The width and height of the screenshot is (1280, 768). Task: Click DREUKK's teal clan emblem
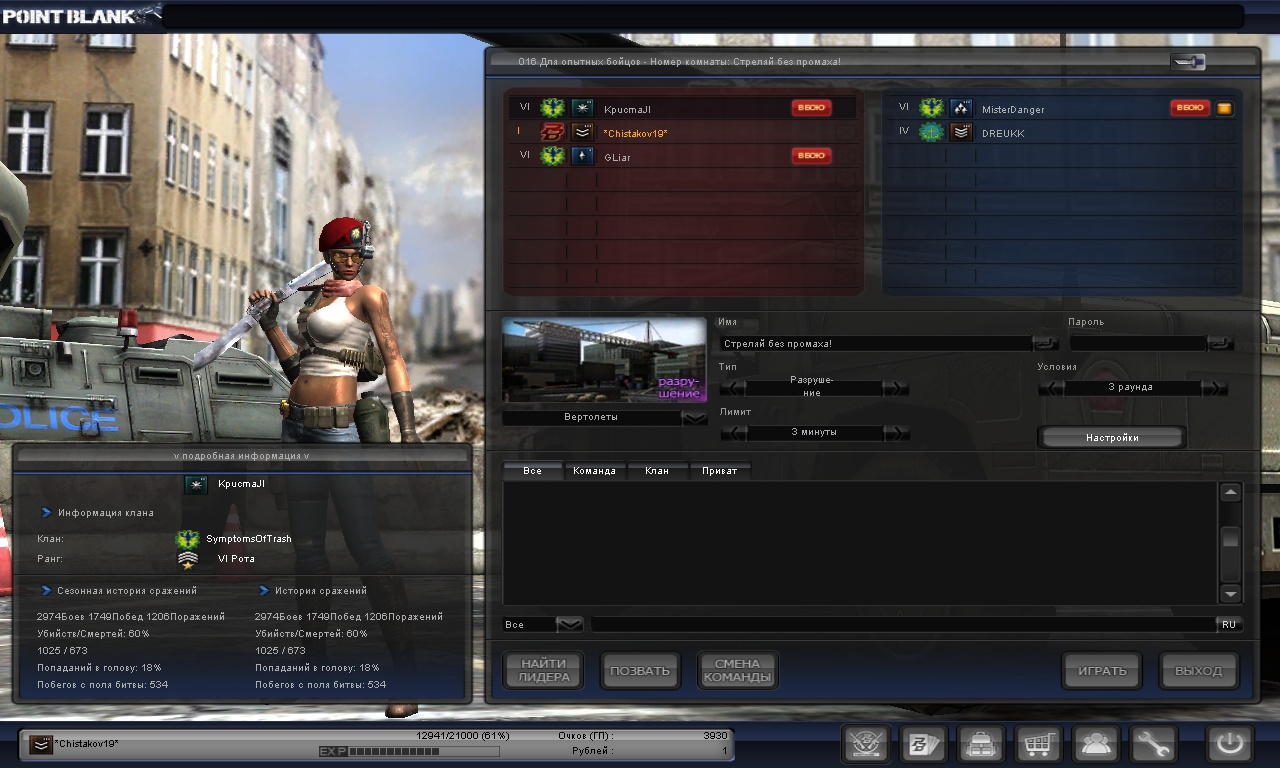931,132
